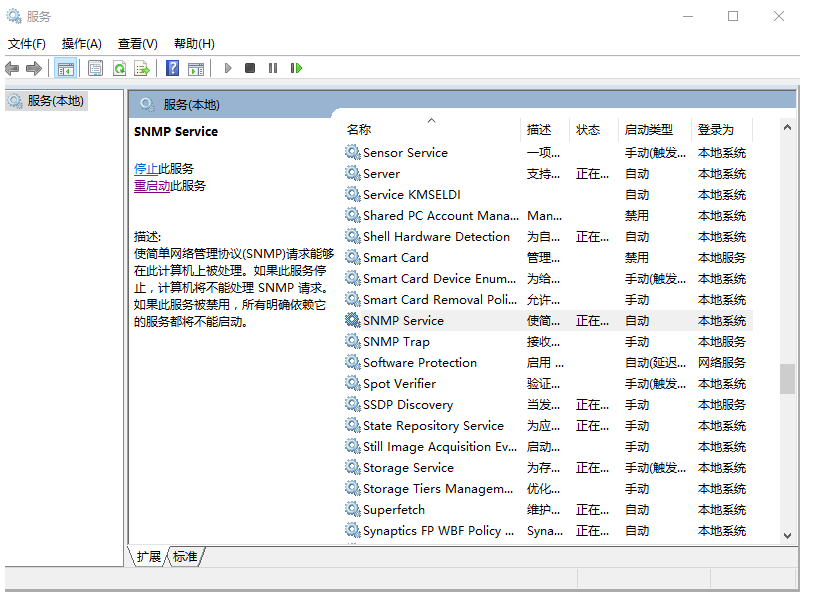Image resolution: width=819 pixels, height=593 pixels.
Task: Pause the service with the pause icon
Action: [272, 67]
